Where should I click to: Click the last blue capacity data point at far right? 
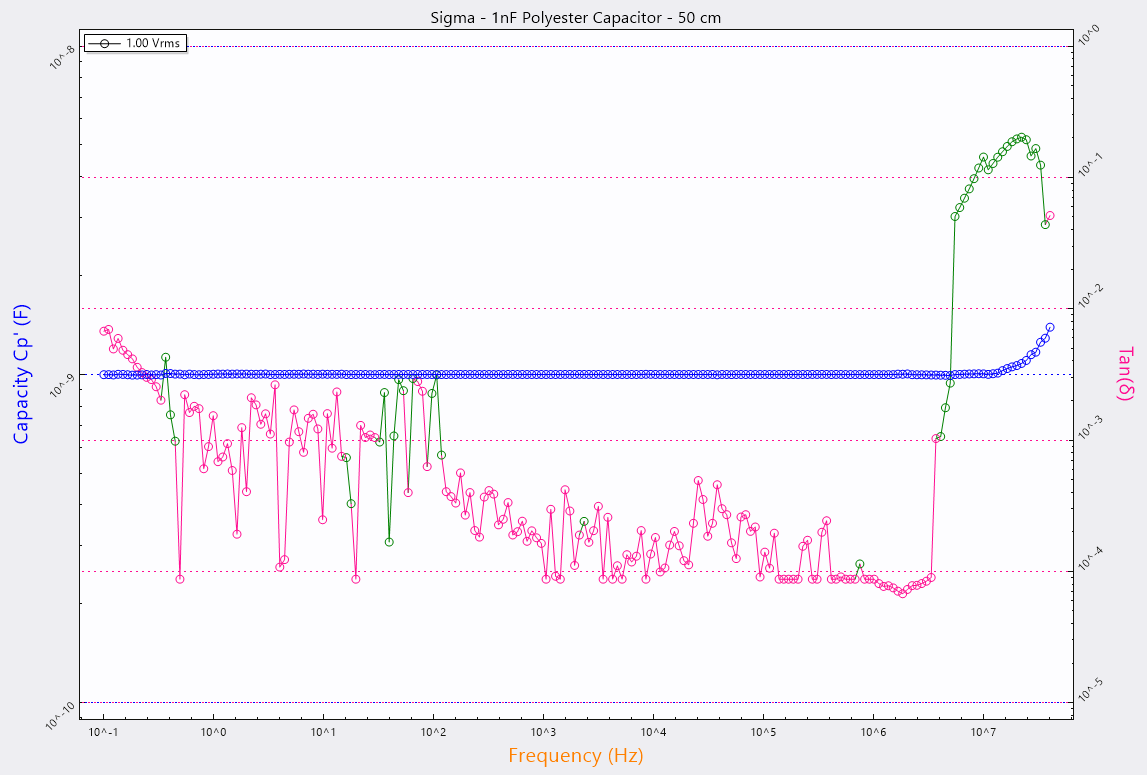1050,327
